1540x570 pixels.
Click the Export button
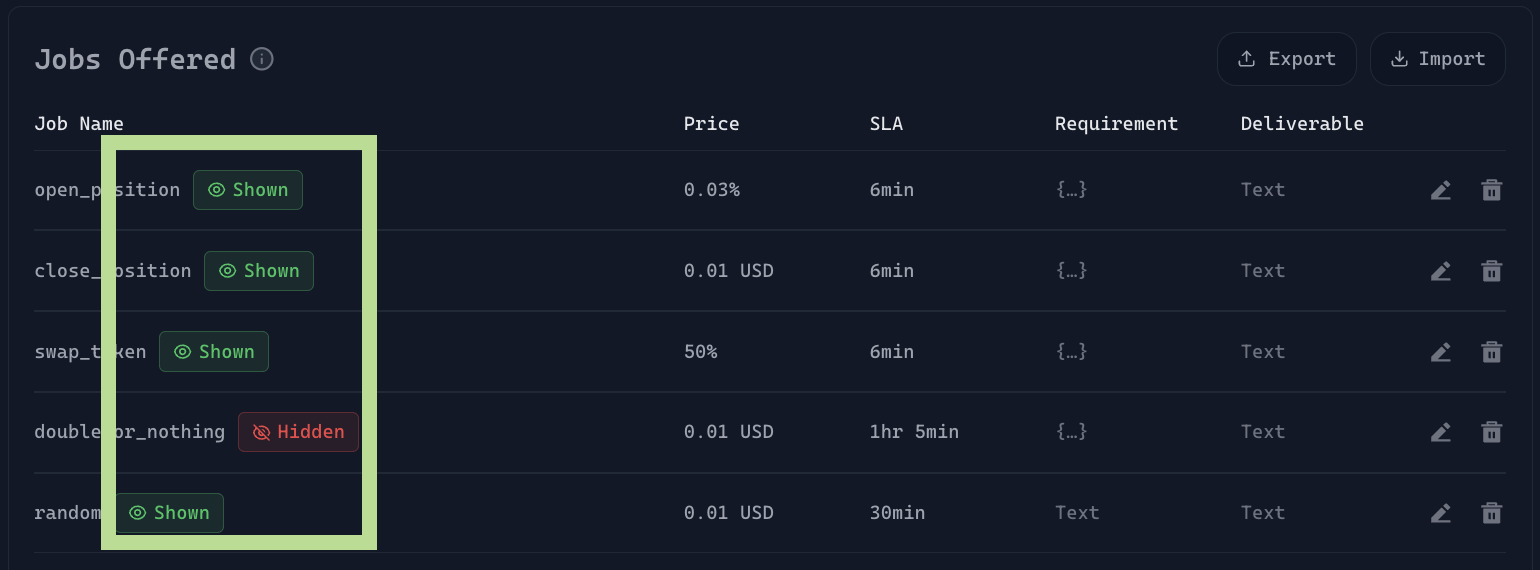(1286, 59)
